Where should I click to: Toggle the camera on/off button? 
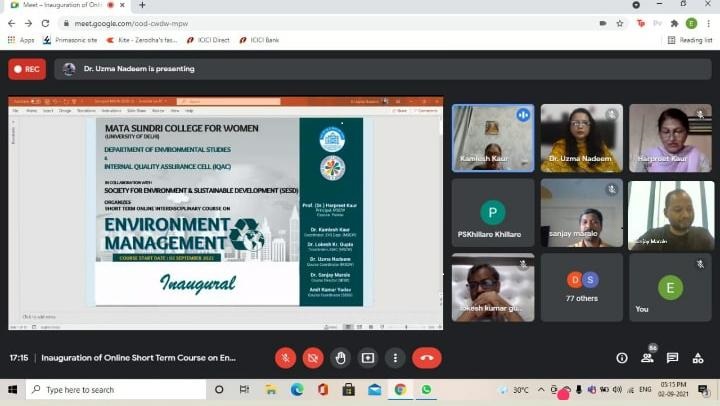[x=313, y=357]
